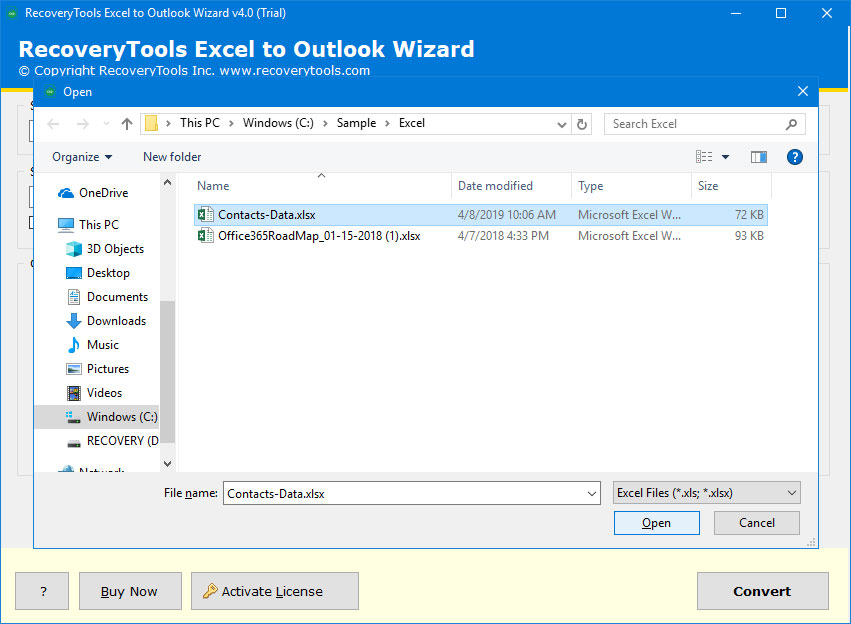Click the address bar folder icon
851x624 pixels.
point(151,124)
